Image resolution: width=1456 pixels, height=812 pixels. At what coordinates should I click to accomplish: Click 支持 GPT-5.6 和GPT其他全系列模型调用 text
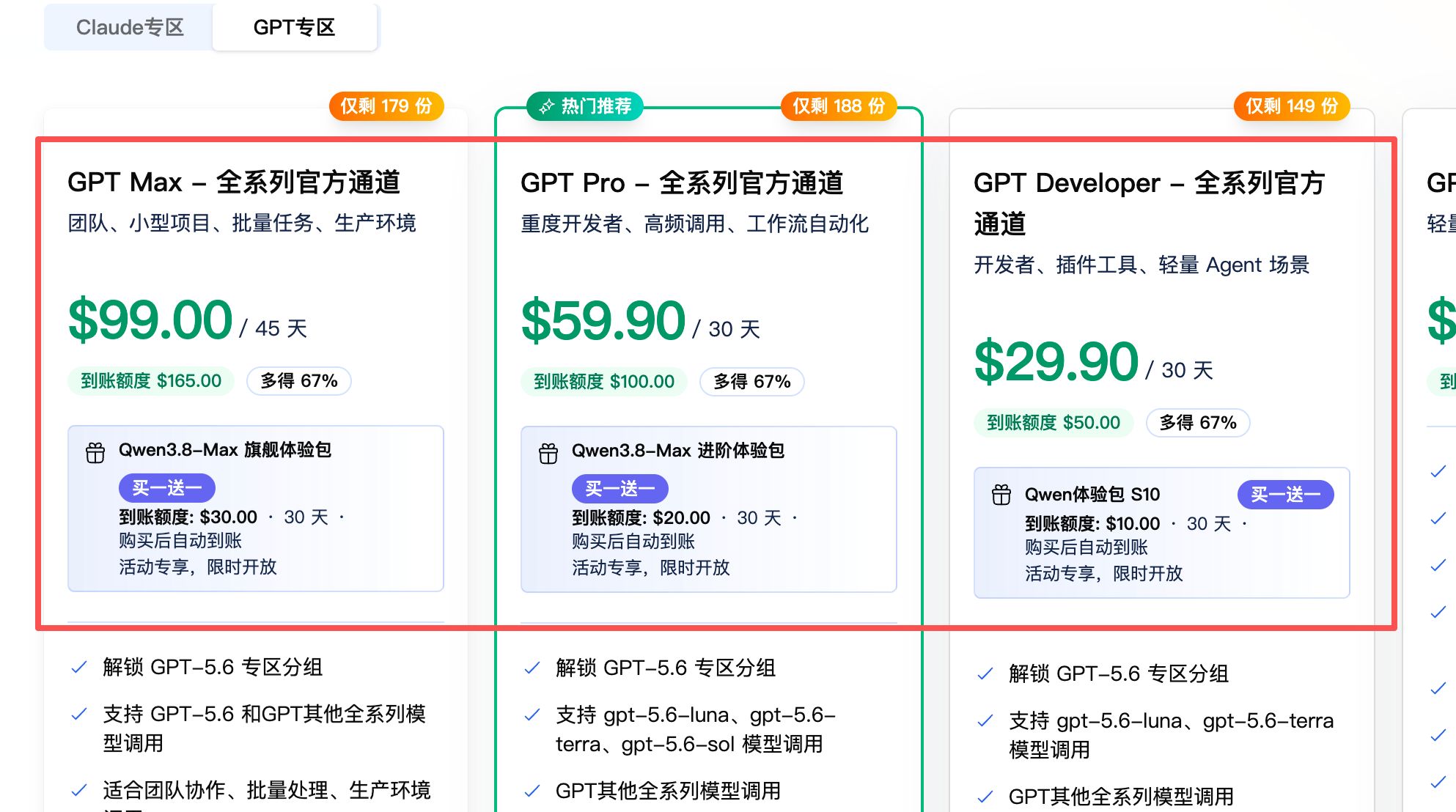coord(264,728)
